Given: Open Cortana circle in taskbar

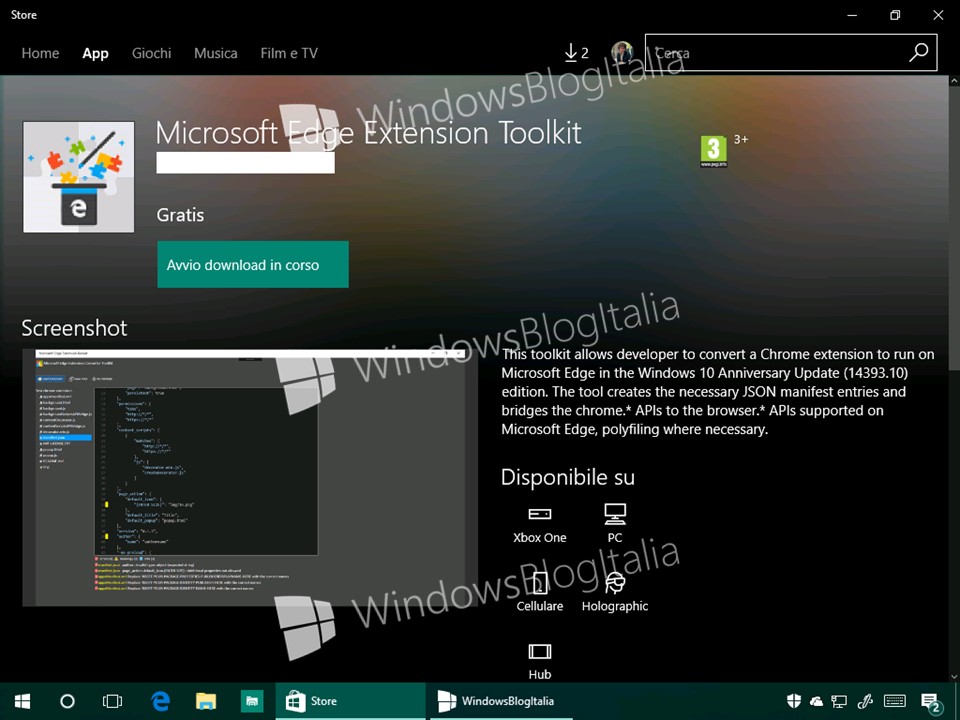Looking at the screenshot, I should point(67,701).
